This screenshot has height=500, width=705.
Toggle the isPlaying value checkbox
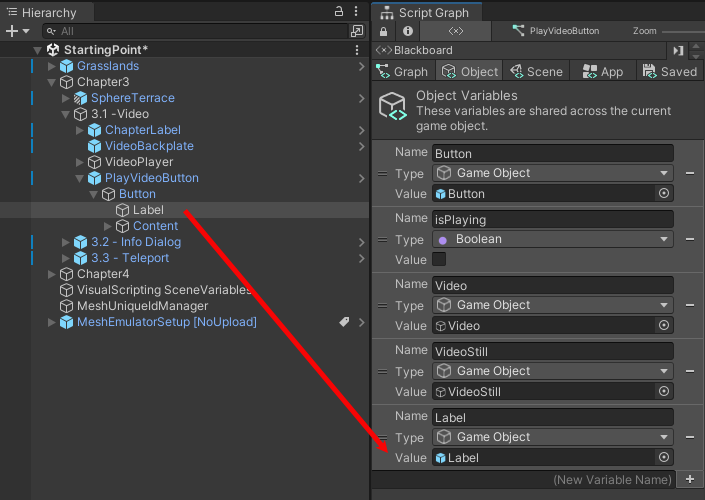tap(439, 259)
